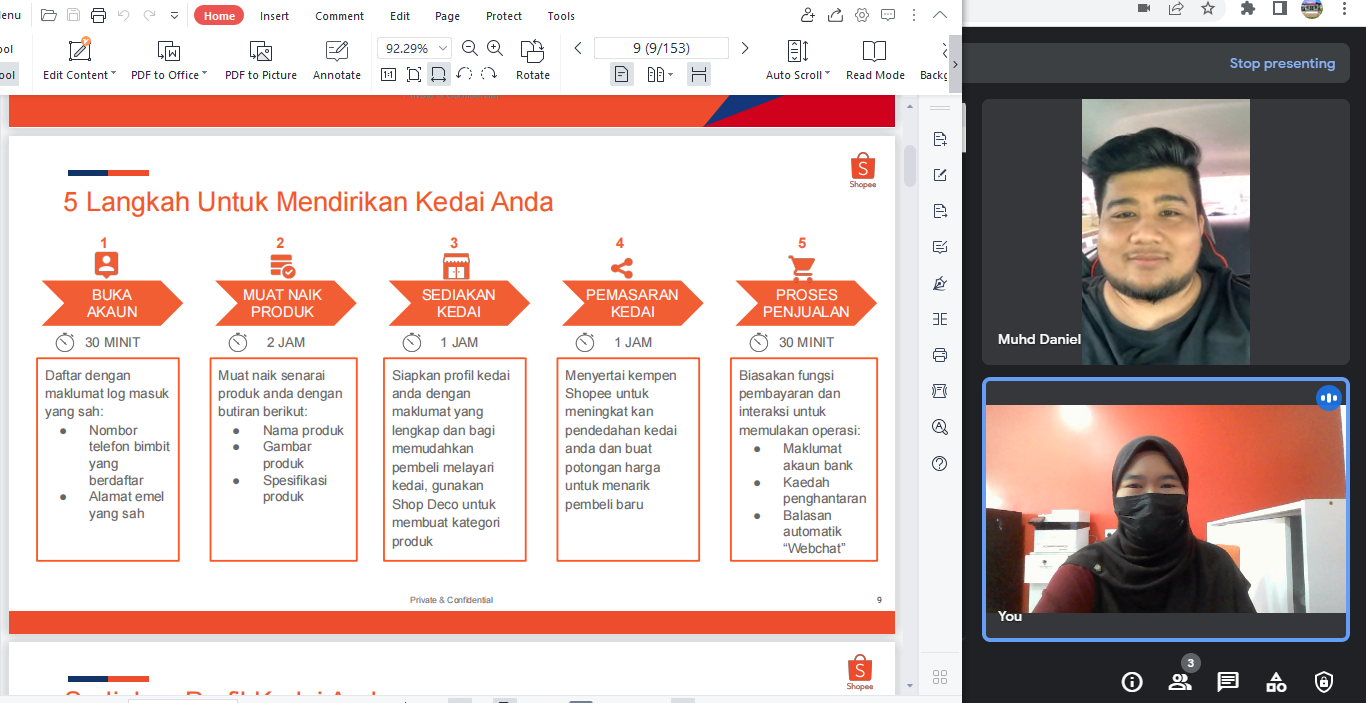Open PDF editor settings gear
The image size is (1366, 703).
(862, 15)
